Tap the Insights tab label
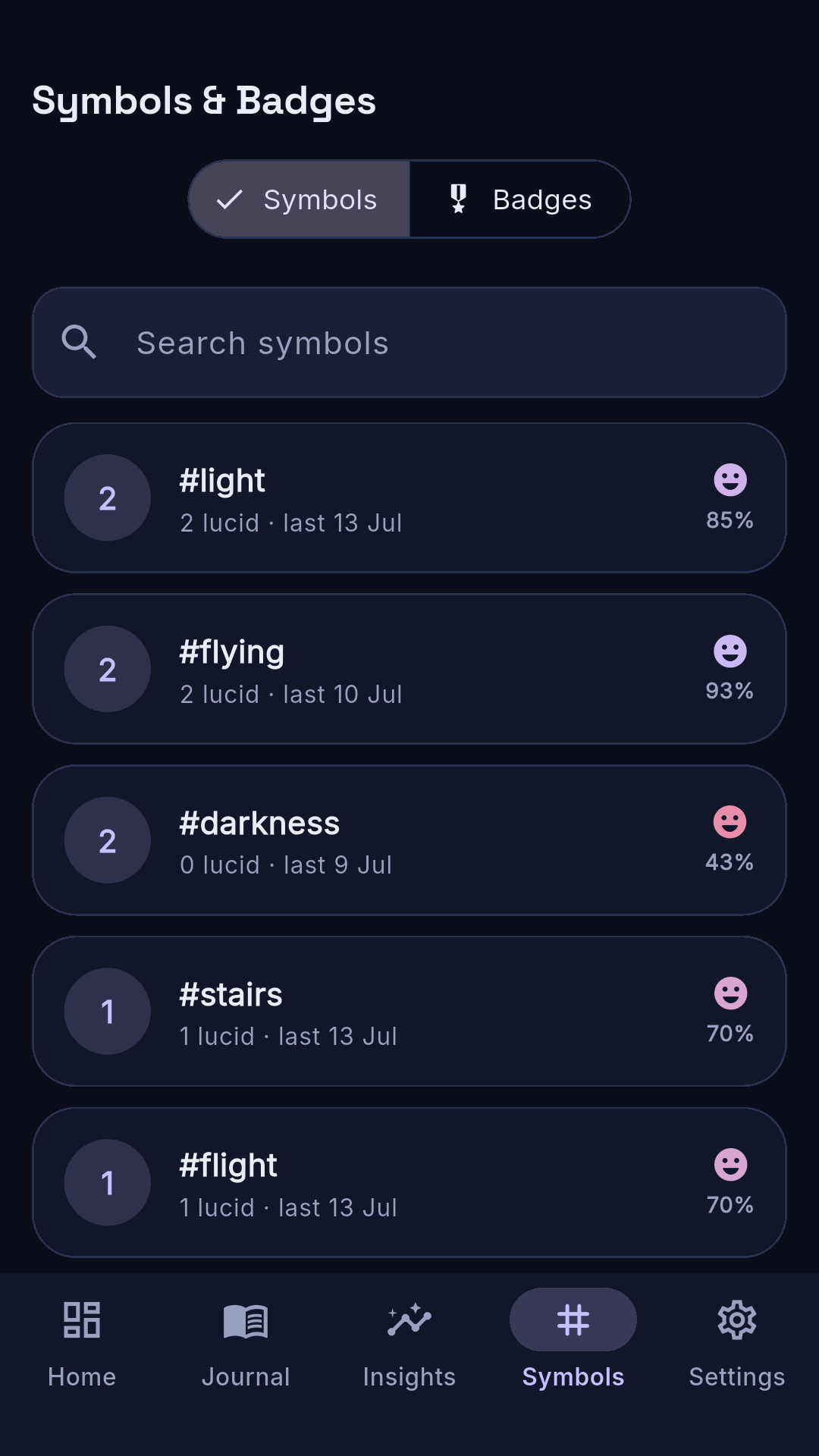Image resolution: width=819 pixels, height=1456 pixels. pyautogui.click(x=409, y=1376)
